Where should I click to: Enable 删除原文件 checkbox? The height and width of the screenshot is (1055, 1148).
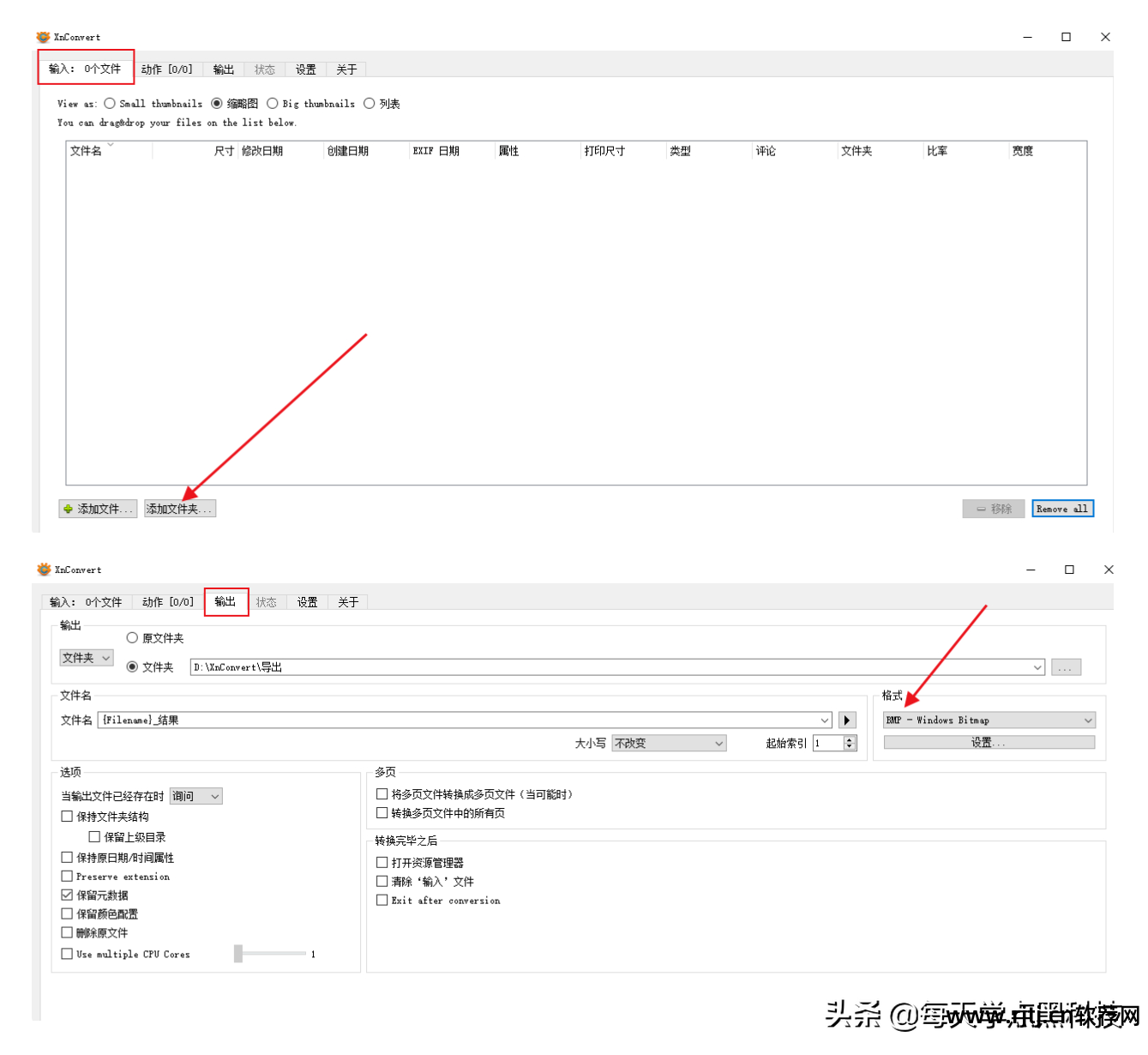coord(67,932)
